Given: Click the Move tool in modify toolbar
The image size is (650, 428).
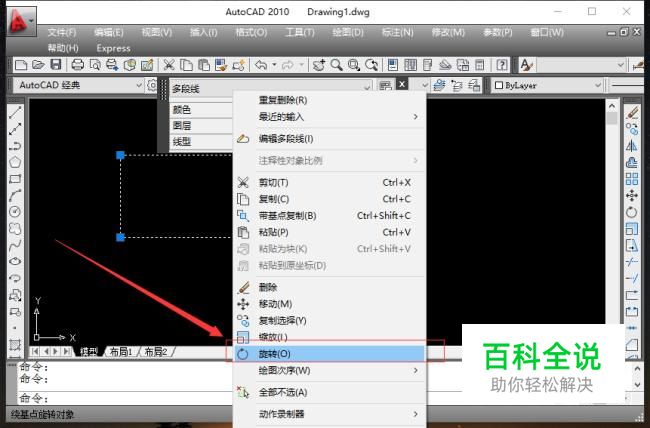Looking at the screenshot, I should 632,195.
